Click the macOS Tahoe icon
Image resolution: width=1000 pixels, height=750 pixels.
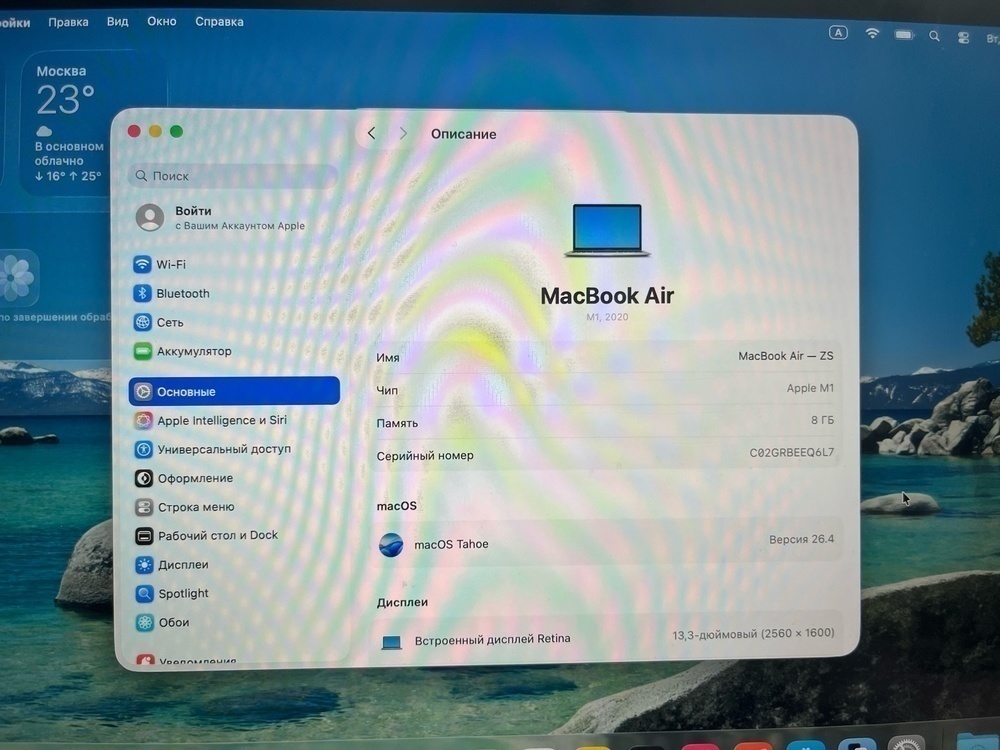tap(391, 545)
